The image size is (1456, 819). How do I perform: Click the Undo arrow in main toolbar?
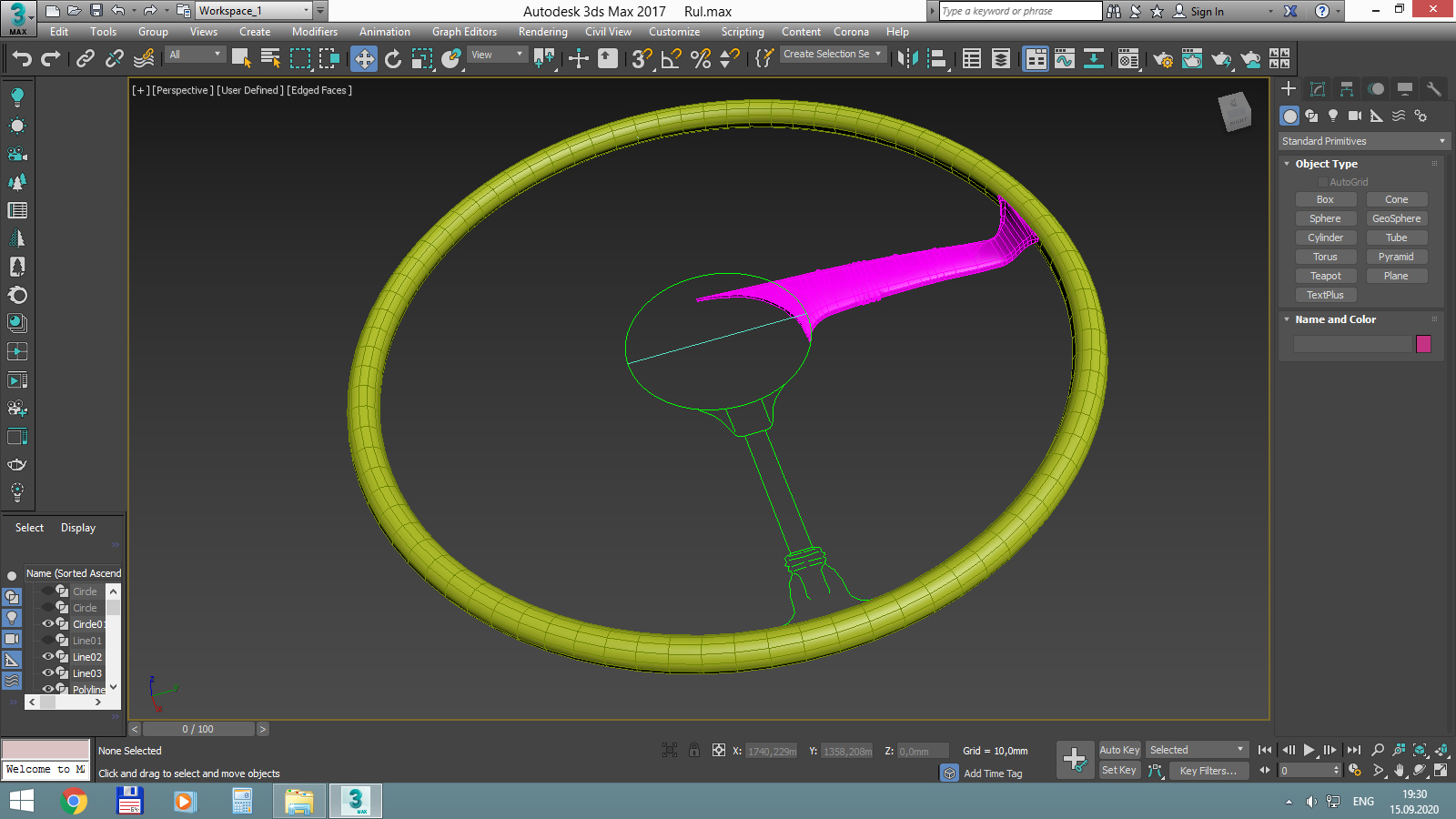[22, 59]
